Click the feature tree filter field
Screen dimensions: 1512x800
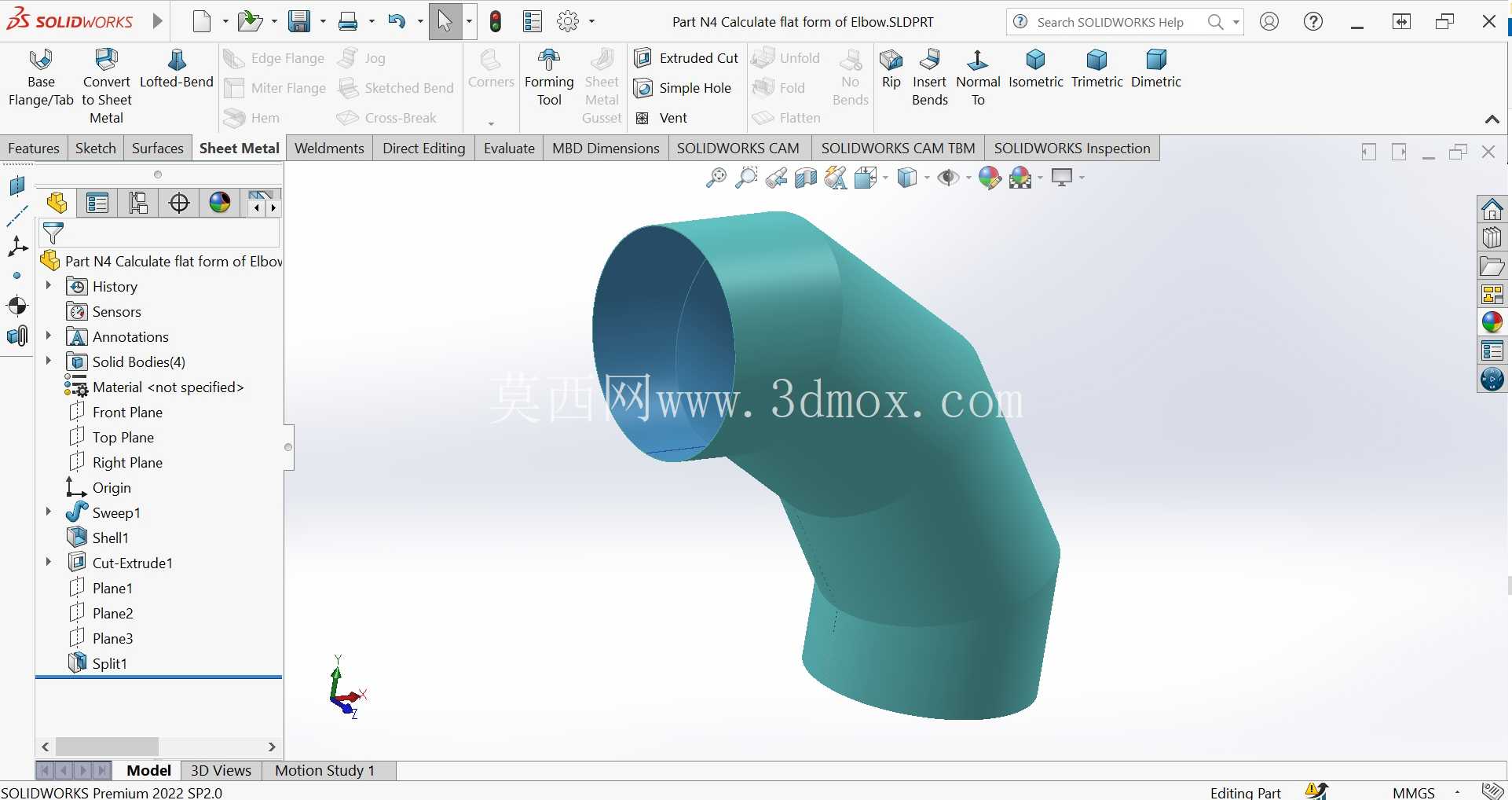(x=160, y=233)
